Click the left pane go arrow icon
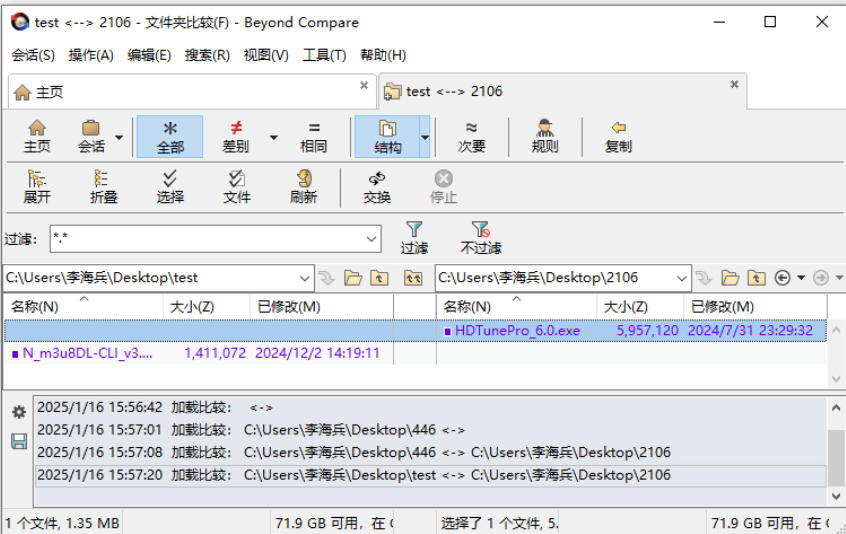This screenshot has height=534, width=846. coord(326,278)
